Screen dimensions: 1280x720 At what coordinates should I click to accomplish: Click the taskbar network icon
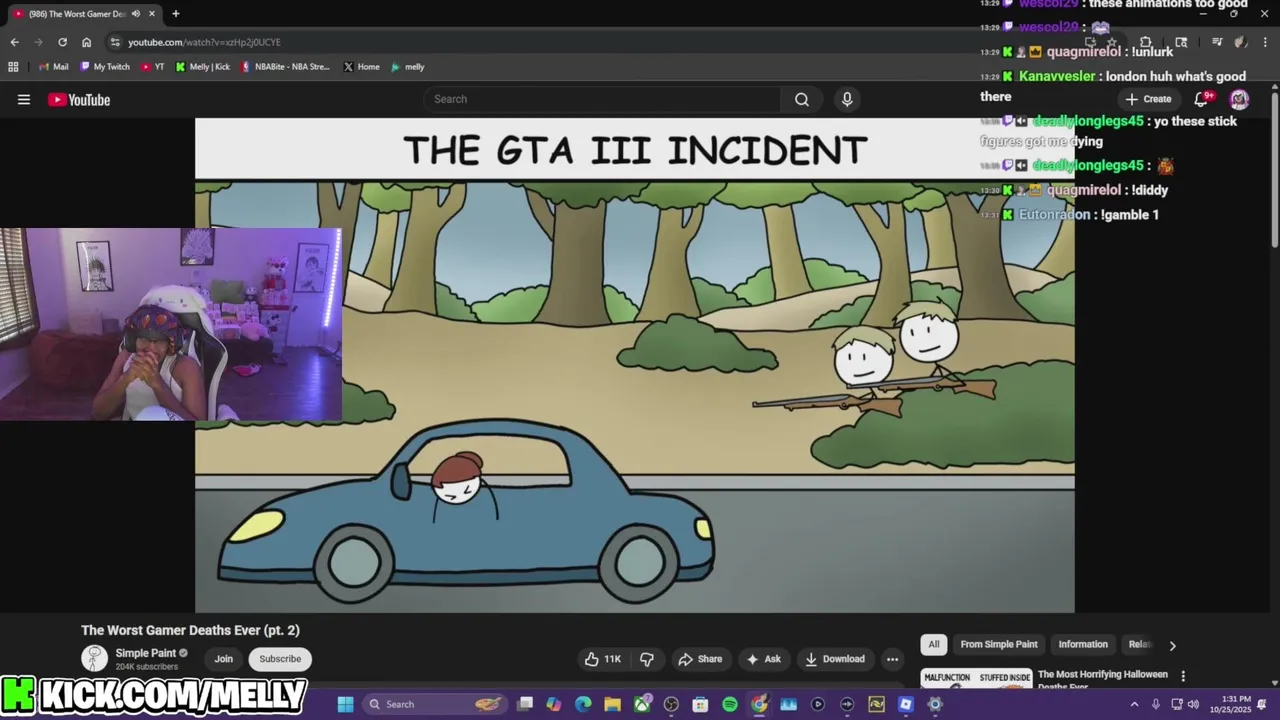(1177, 704)
